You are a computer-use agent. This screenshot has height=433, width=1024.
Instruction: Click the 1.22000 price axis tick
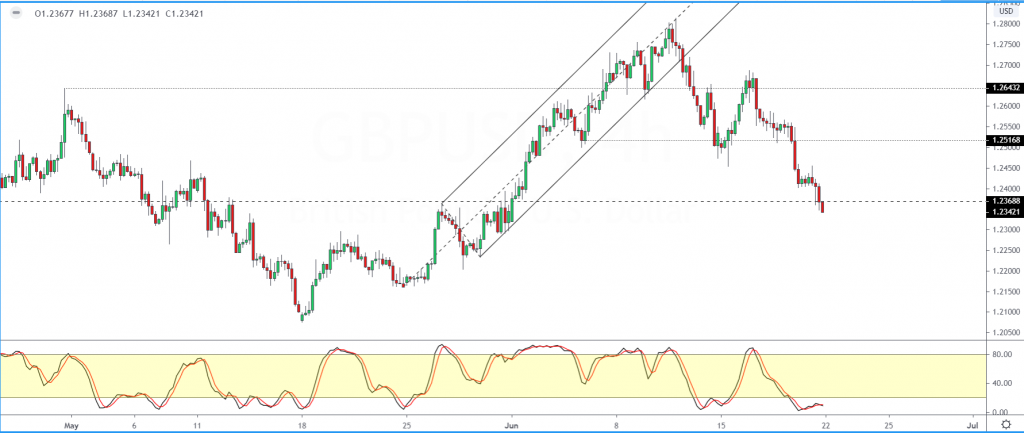1004,270
